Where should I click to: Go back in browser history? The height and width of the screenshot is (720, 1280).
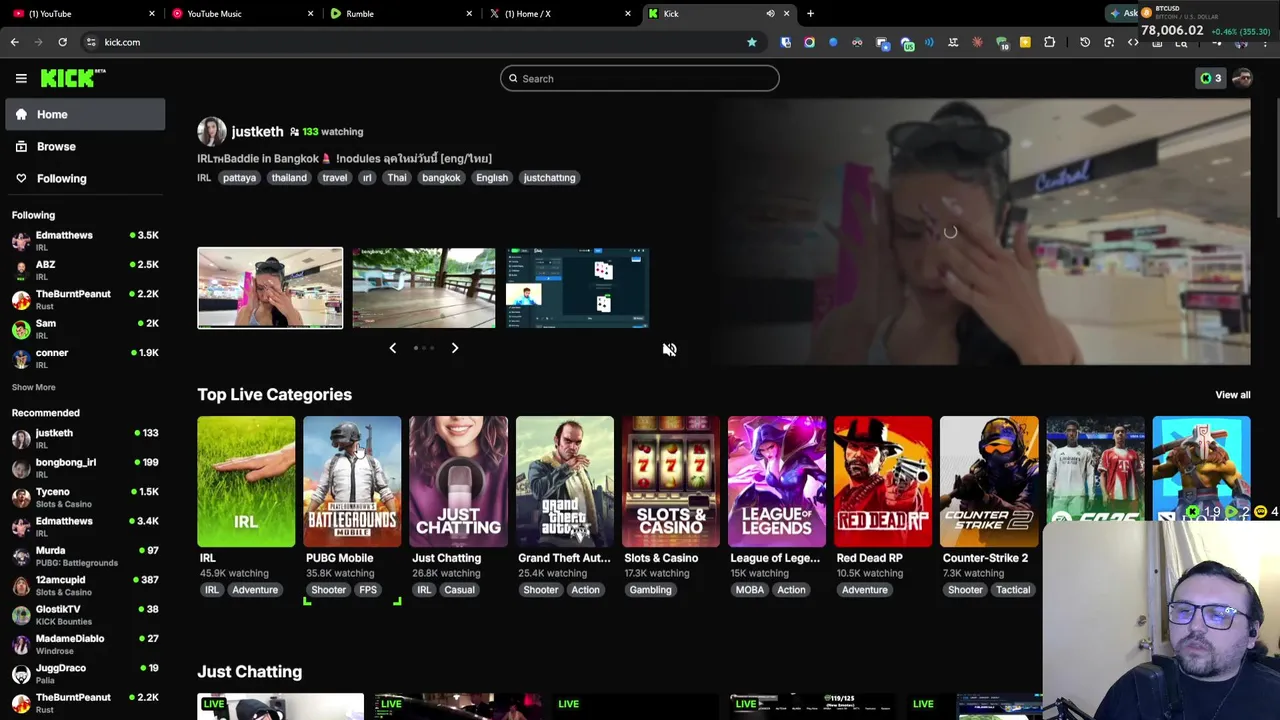pos(14,42)
